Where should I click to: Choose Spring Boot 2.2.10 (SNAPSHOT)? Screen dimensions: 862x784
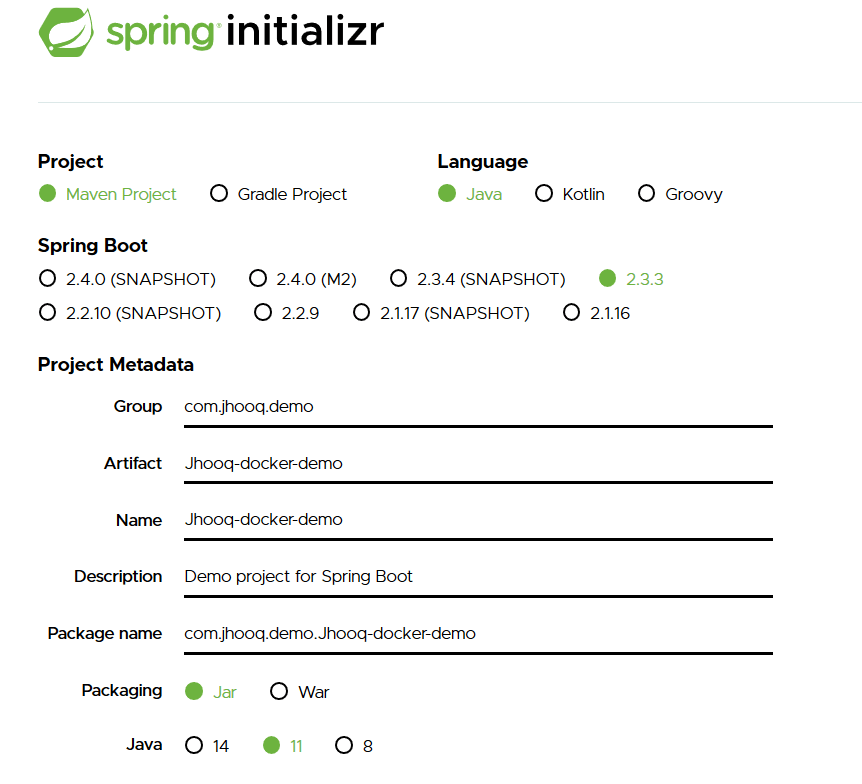click(x=47, y=313)
